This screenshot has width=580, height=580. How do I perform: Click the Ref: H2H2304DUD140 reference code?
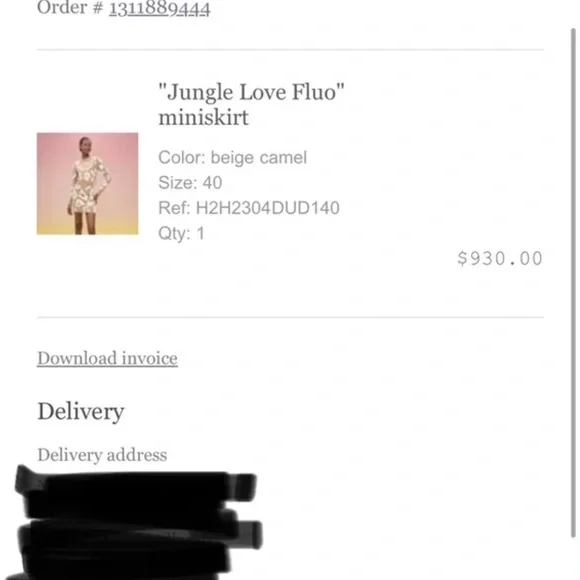coord(249,208)
